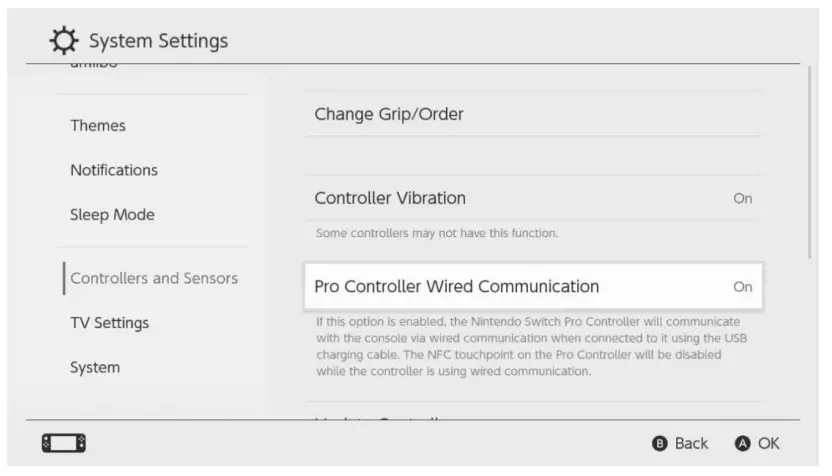Toggle Pro Controller Wired Communication On value
Image resolution: width=832 pixels, height=476 pixels.
click(742, 286)
